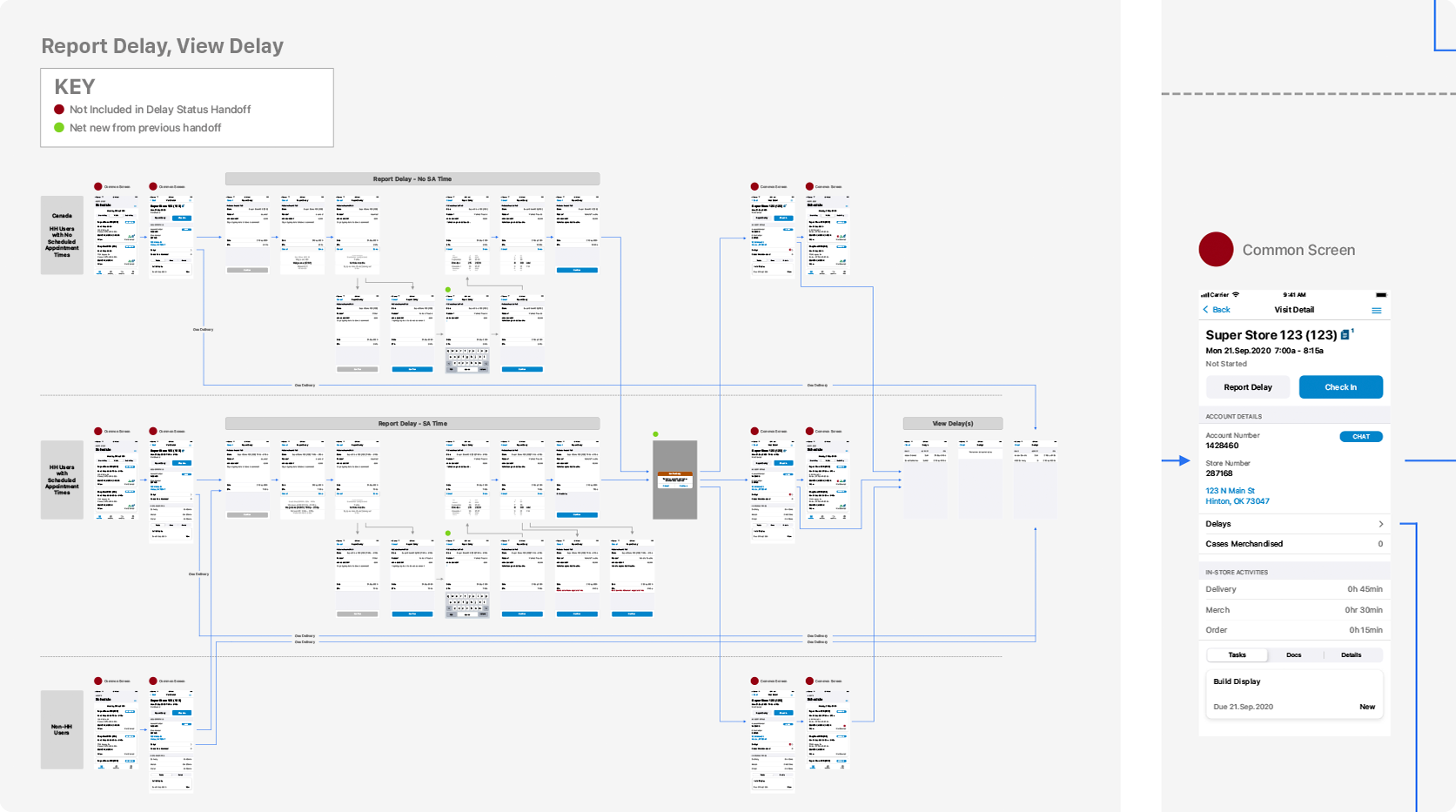1456x812 pixels.
Task: Select the Delivery 0h 45min activity row
Action: tap(1294, 589)
